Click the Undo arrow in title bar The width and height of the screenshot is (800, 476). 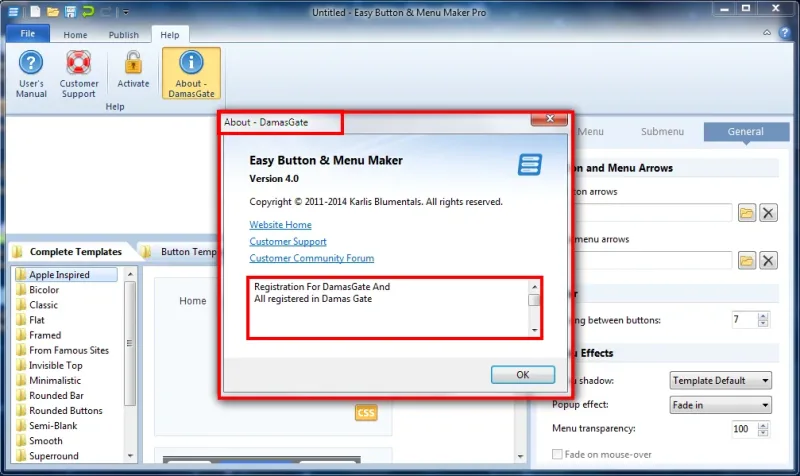(x=88, y=11)
